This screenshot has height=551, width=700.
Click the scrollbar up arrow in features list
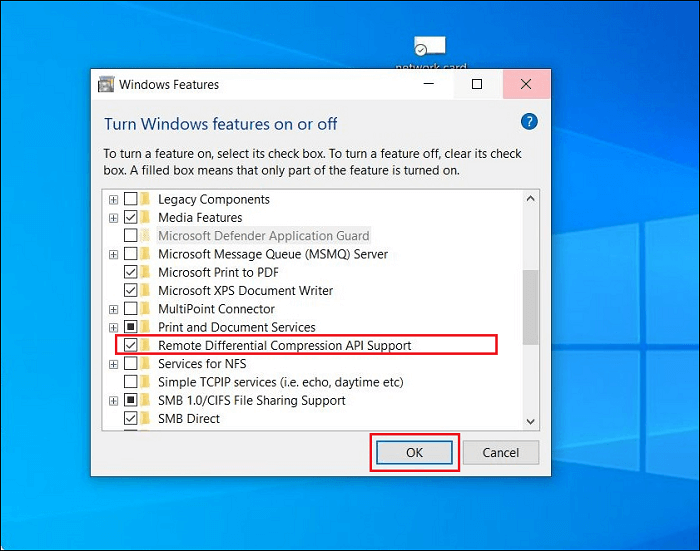530,198
